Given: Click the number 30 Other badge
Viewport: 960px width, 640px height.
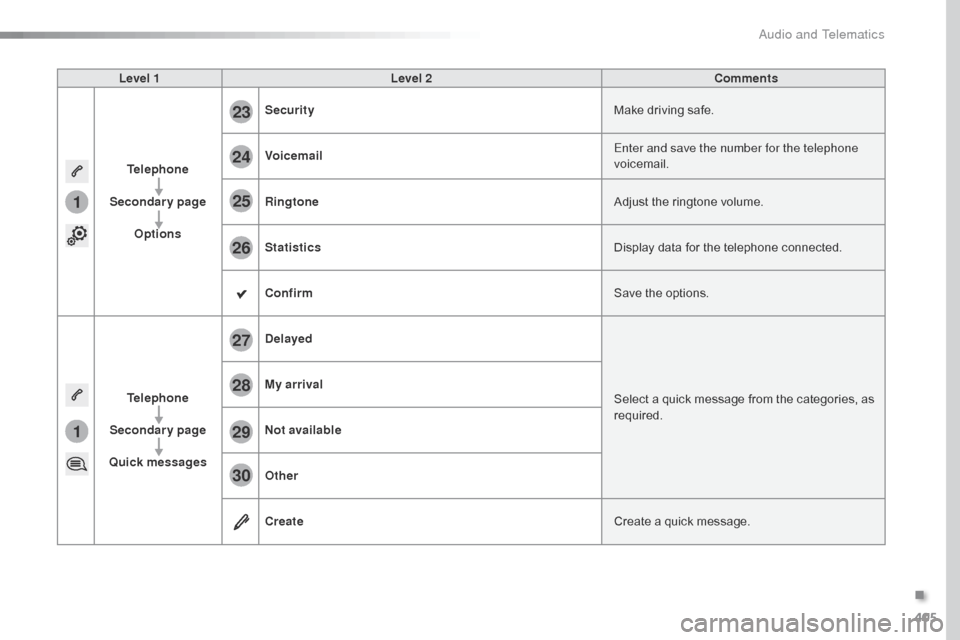Looking at the screenshot, I should 241,477.
